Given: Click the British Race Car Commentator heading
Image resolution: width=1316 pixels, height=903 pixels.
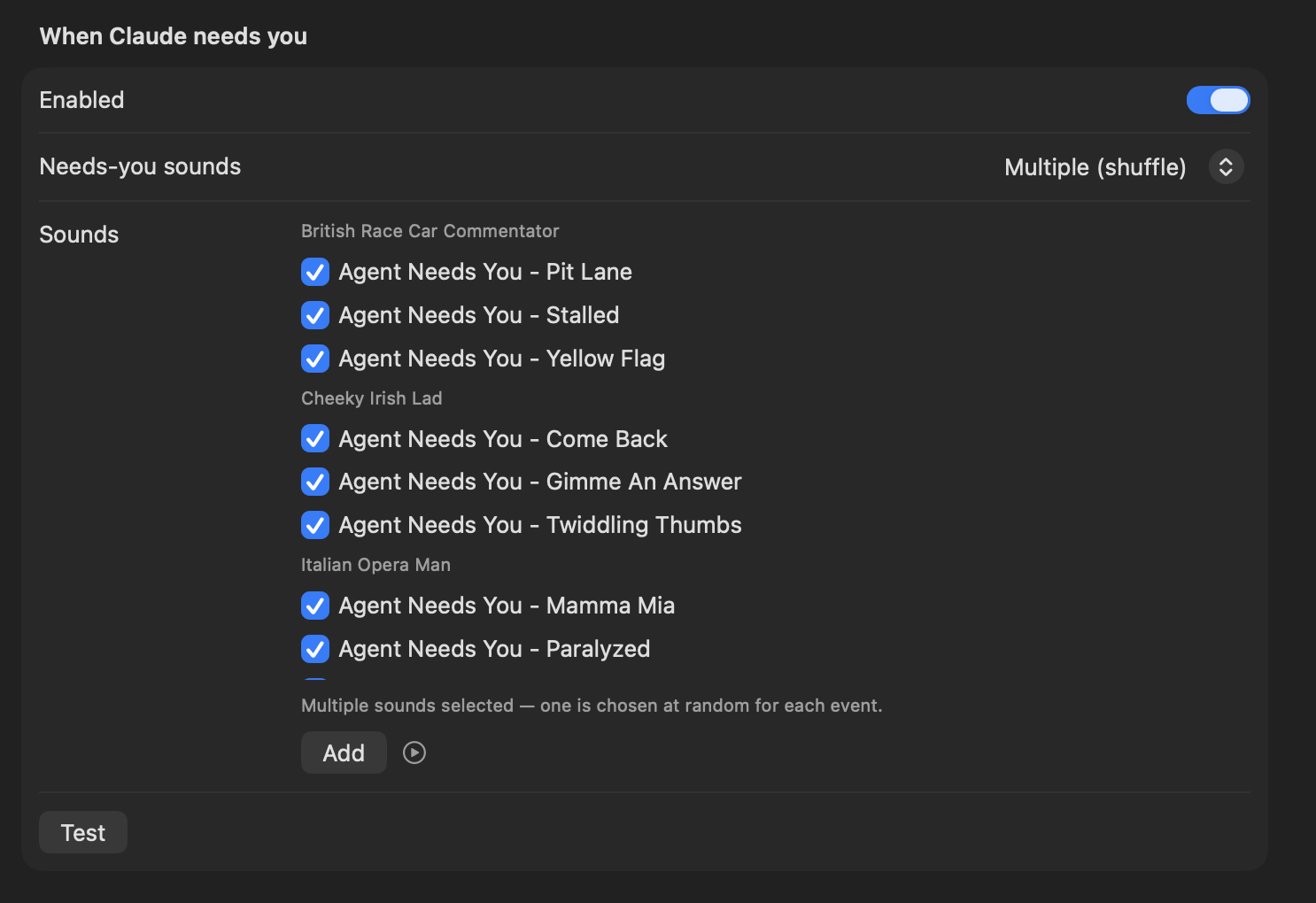Looking at the screenshot, I should [x=430, y=231].
